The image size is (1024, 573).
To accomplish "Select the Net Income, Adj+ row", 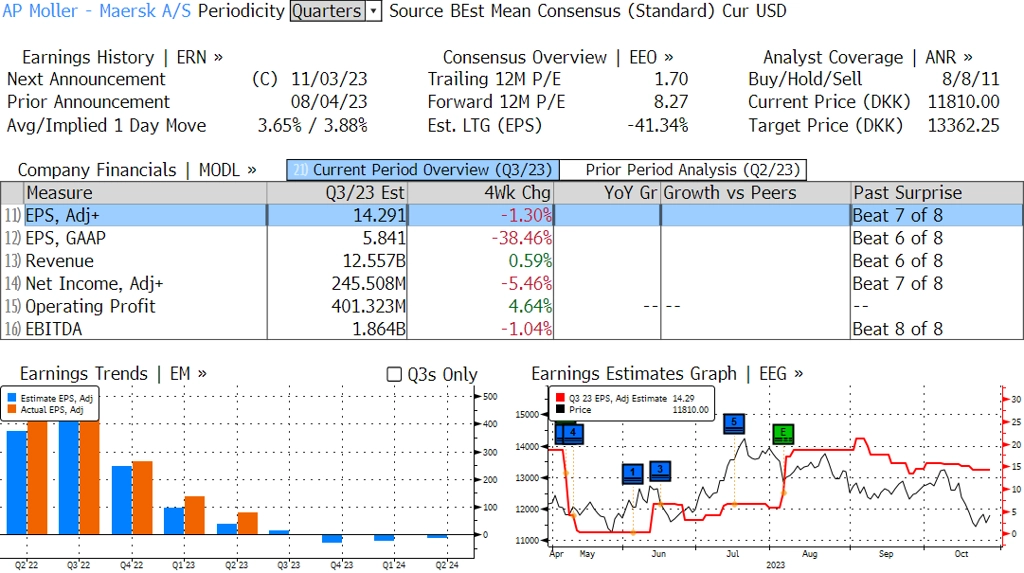I will [511, 284].
